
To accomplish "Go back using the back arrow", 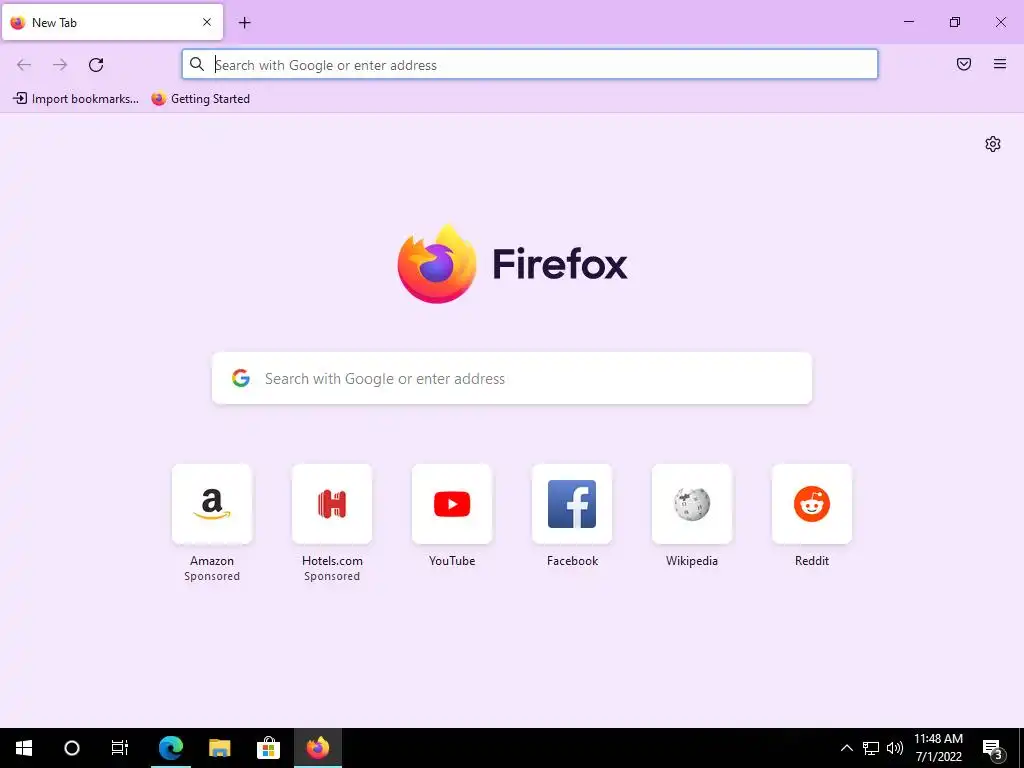I will click(x=24, y=65).
